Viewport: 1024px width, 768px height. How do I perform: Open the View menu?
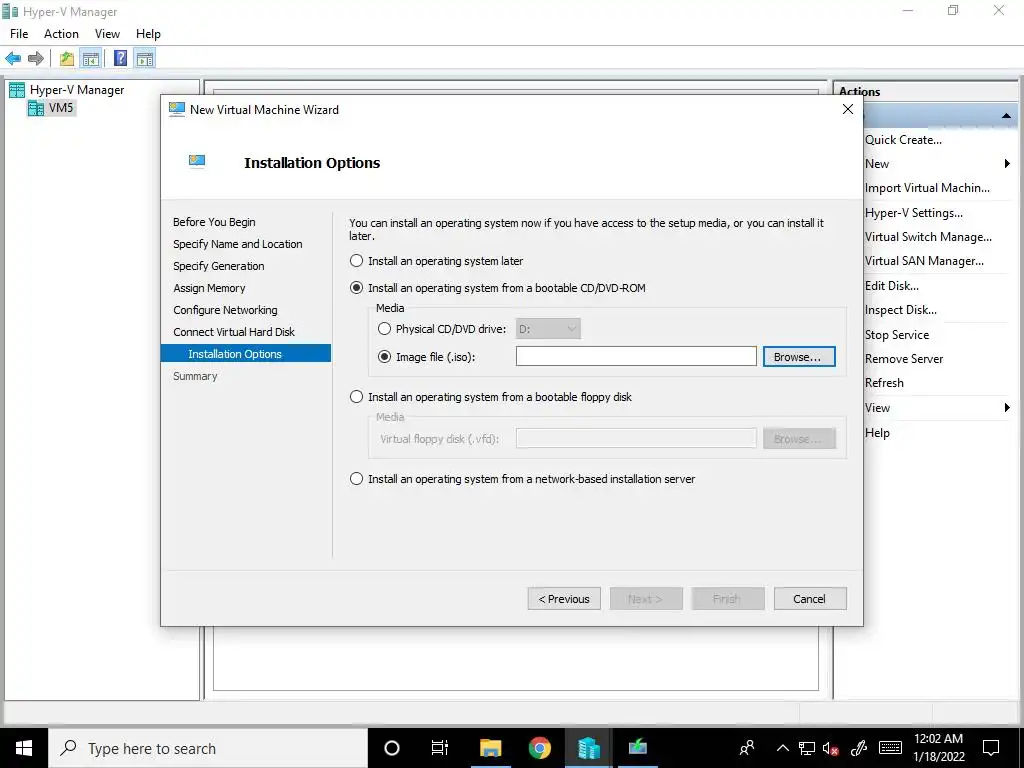pyautogui.click(x=107, y=34)
